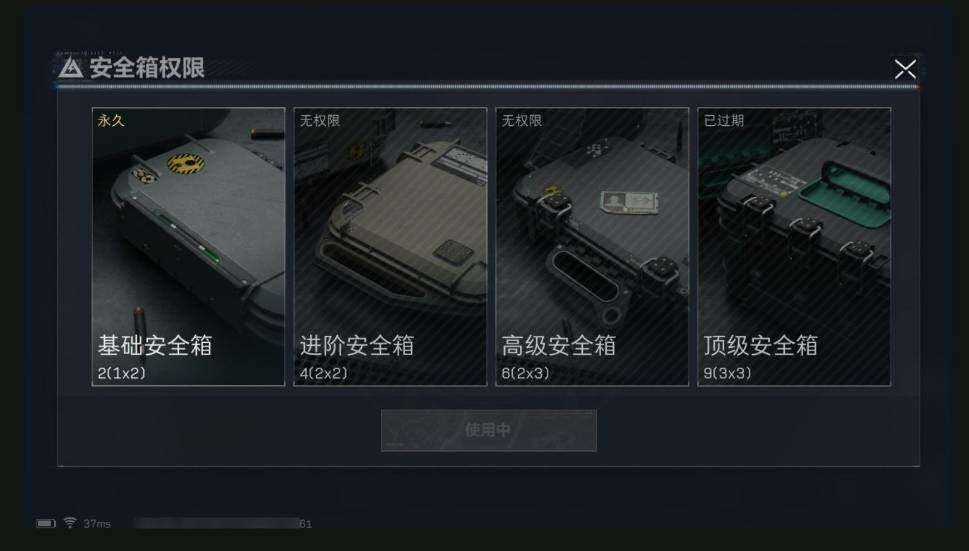Screen dimensions: 969x551
Task: Close the 安全箱权限 dialog
Action: (905, 69)
